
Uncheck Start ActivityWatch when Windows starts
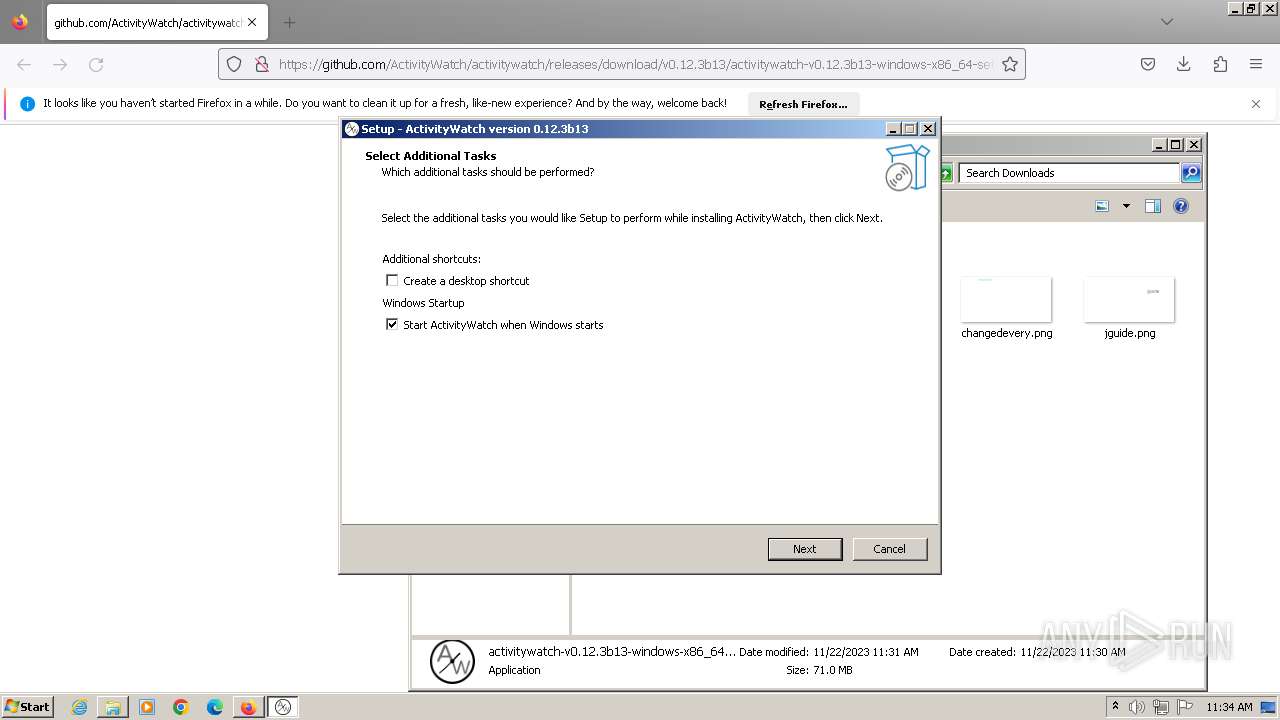tap(392, 325)
